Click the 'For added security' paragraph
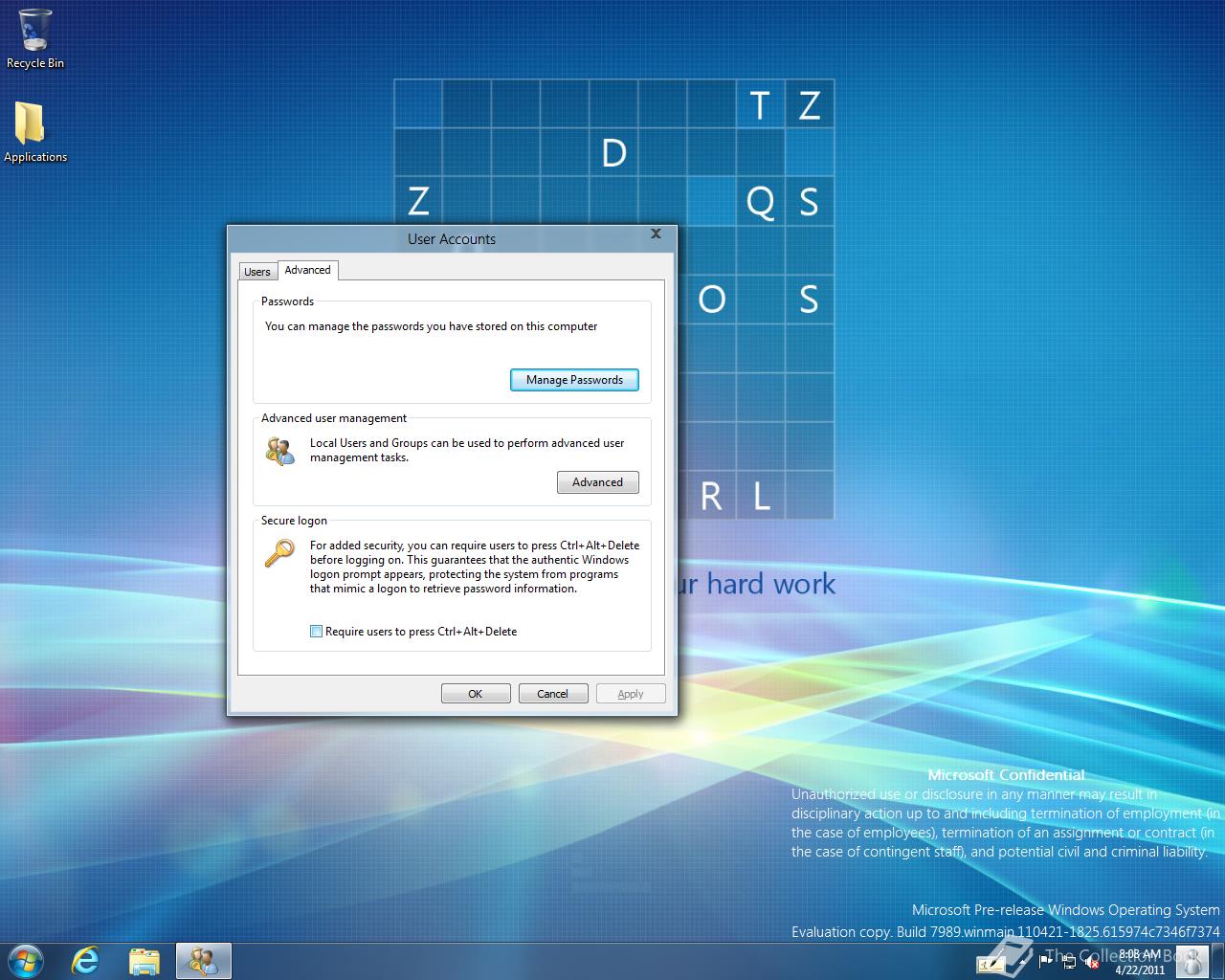 475,567
